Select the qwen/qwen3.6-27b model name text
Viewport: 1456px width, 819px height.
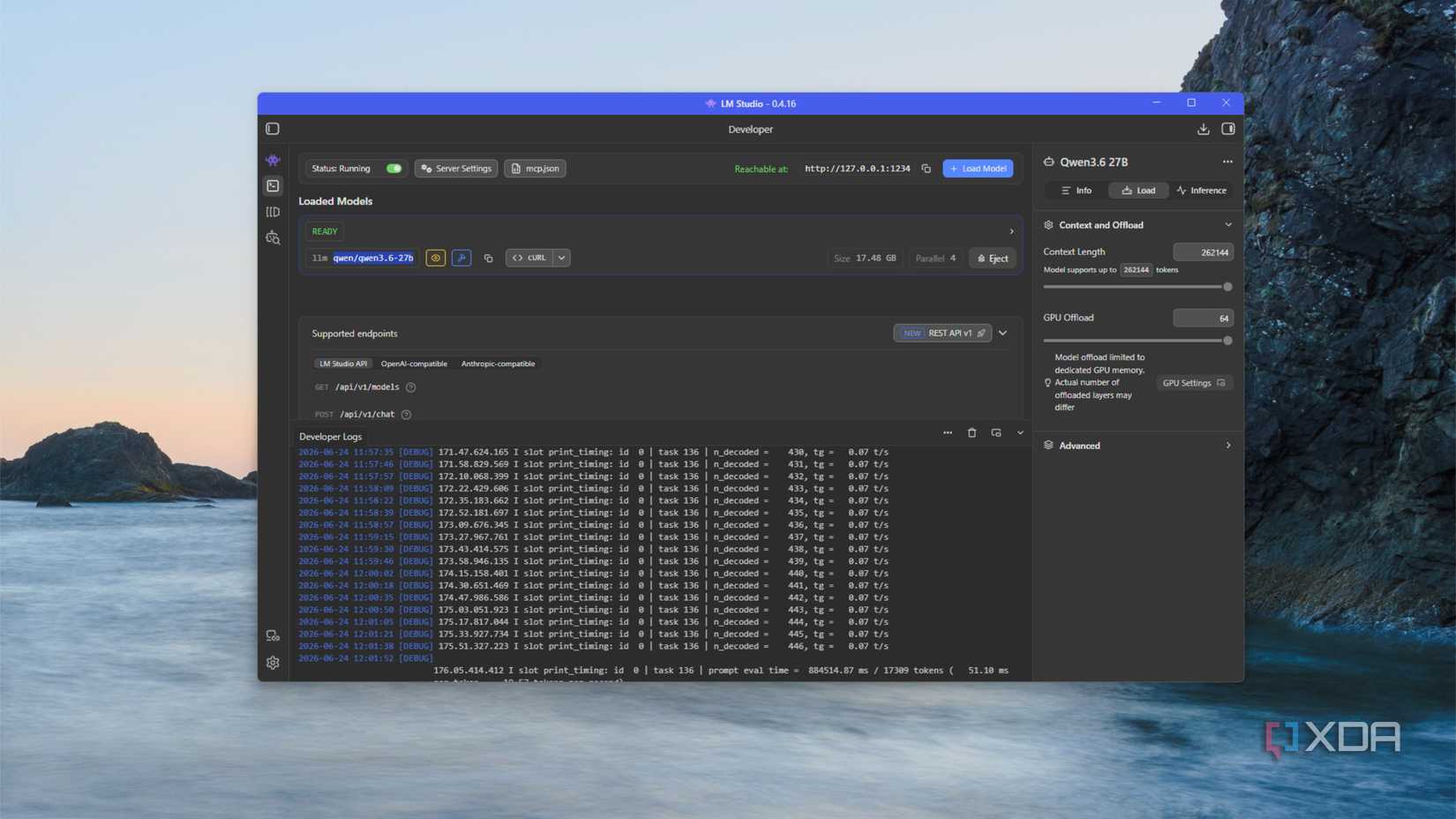point(373,258)
